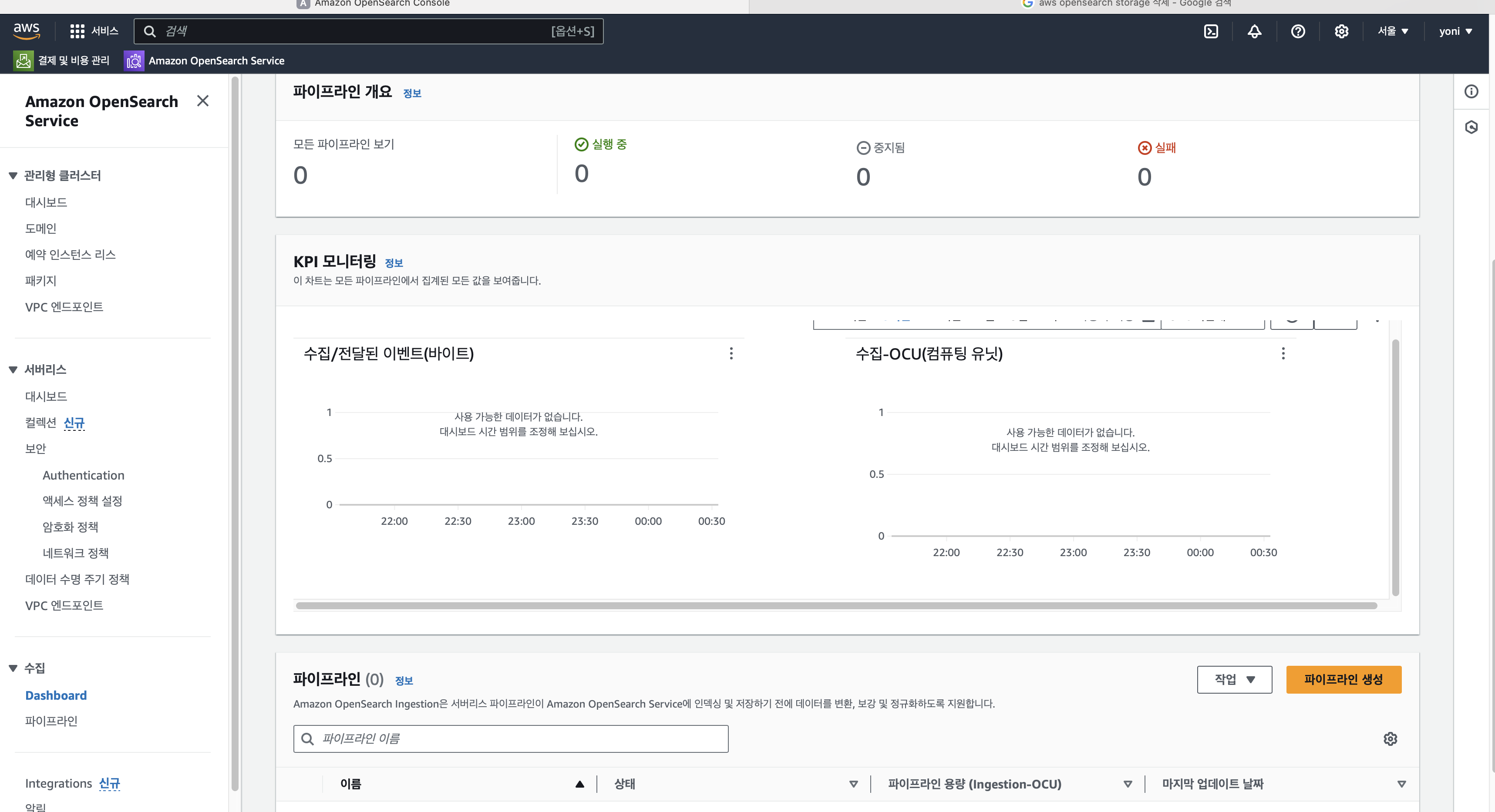
Task: Open the 서울 region dropdown
Action: coord(1393,31)
